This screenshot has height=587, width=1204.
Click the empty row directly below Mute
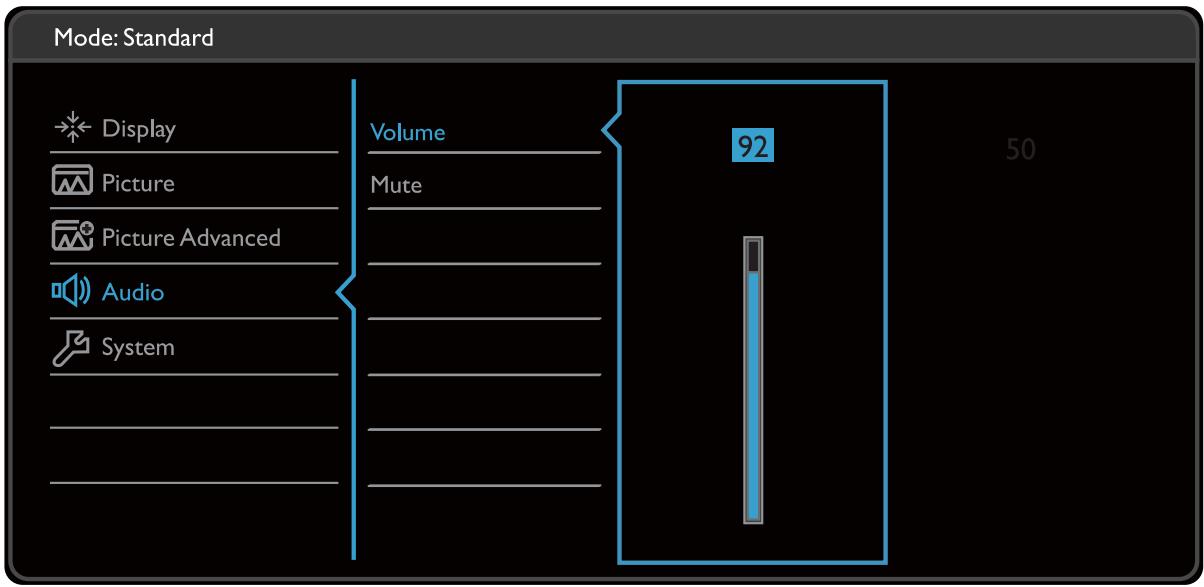484,239
